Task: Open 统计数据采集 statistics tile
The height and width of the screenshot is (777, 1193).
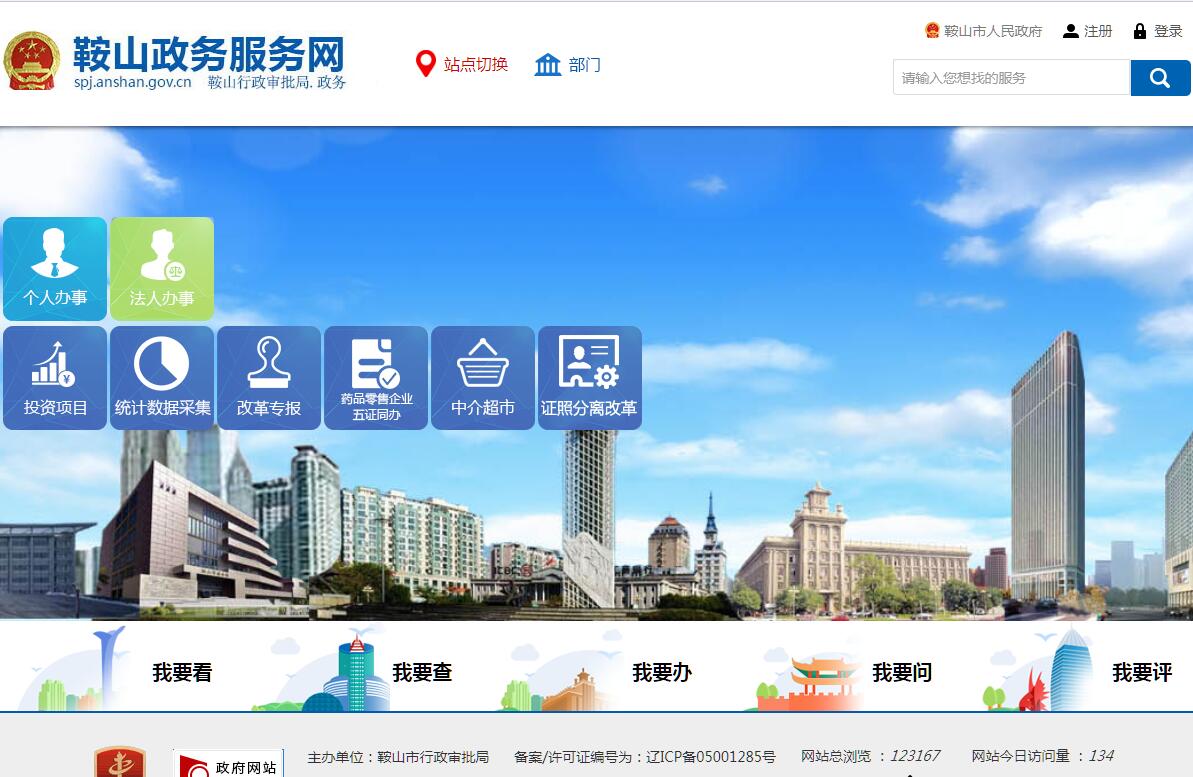Action: click(162, 378)
